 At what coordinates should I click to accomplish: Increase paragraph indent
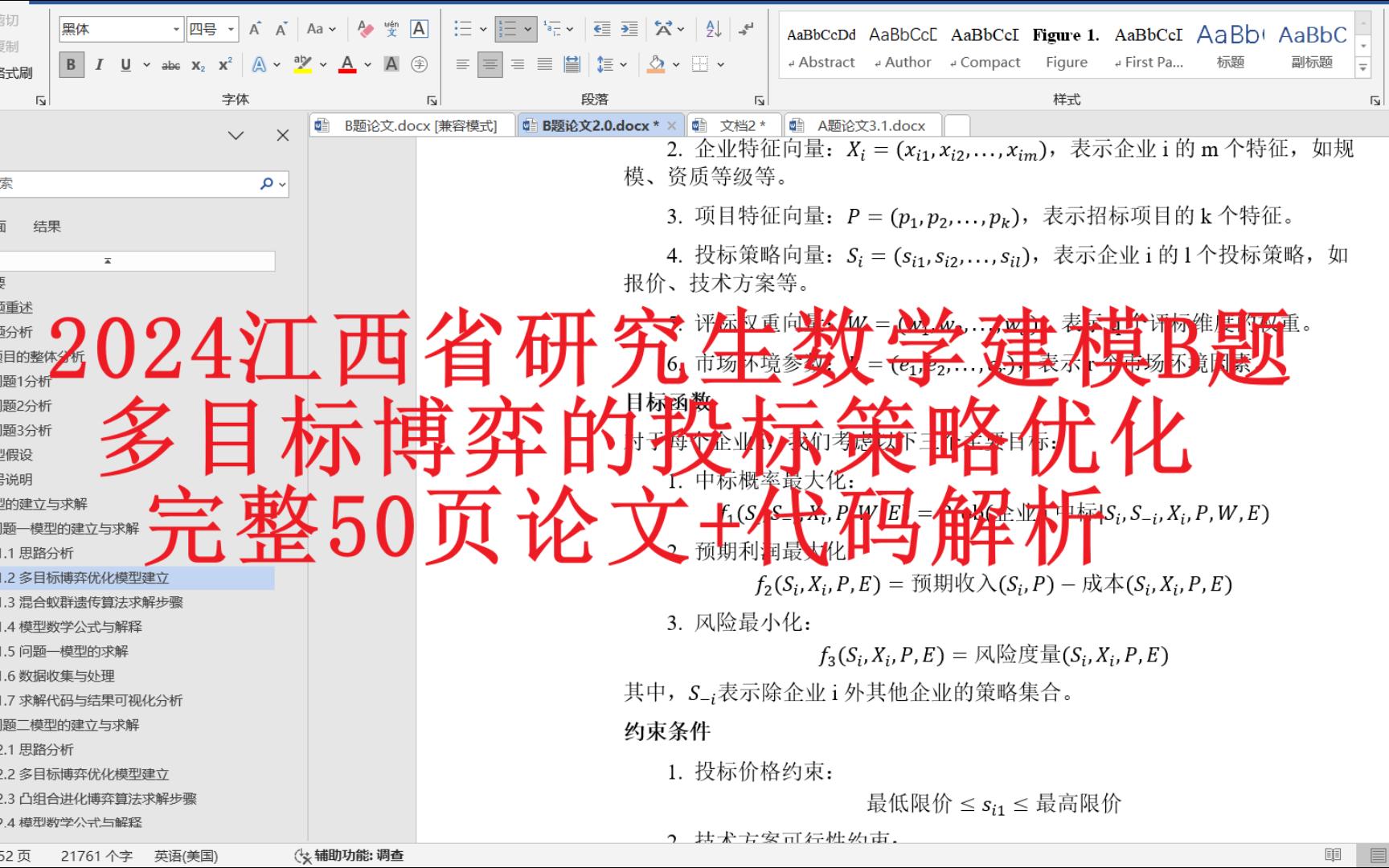[629, 29]
